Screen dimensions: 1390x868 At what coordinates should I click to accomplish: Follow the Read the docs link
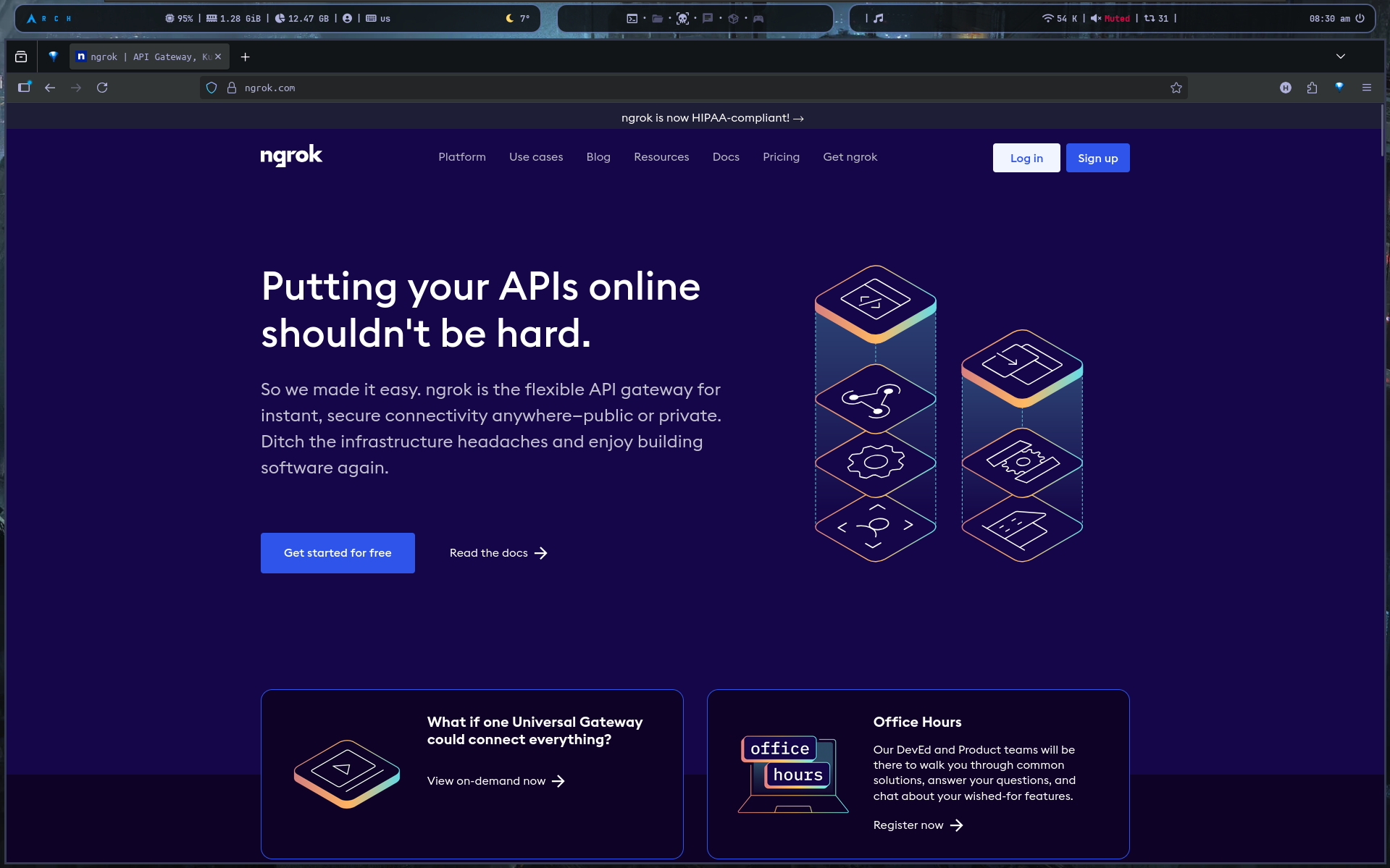click(498, 553)
